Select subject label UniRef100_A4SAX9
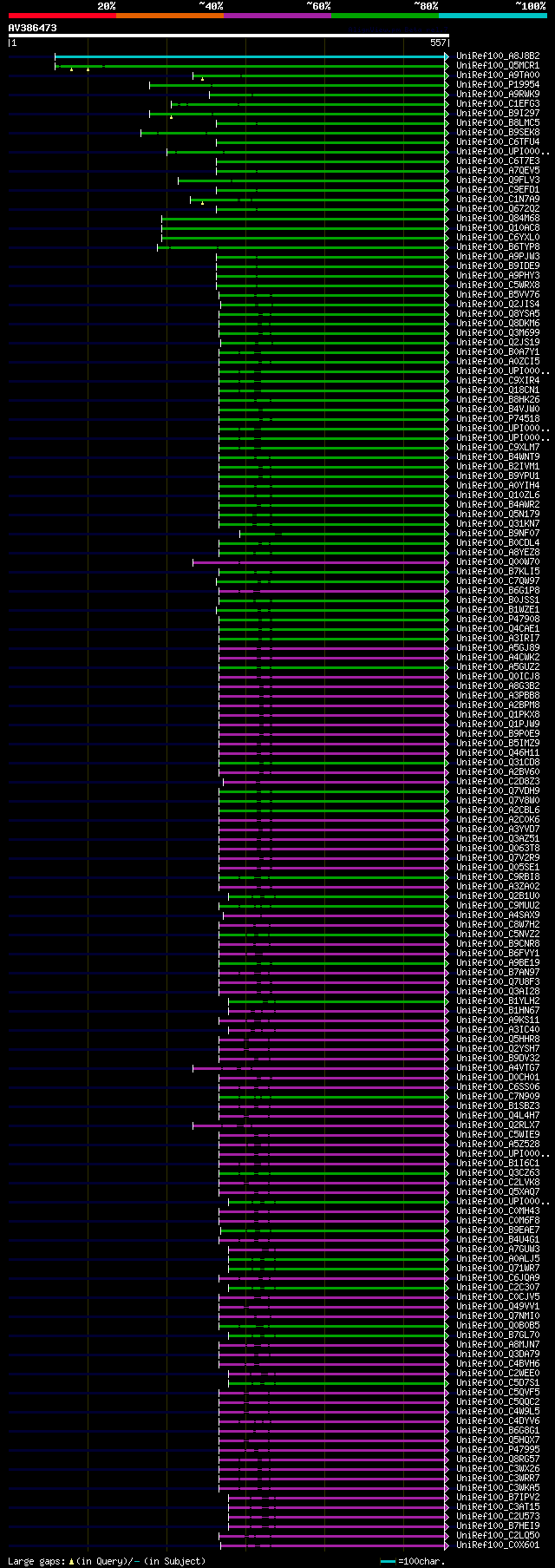 (498, 915)
